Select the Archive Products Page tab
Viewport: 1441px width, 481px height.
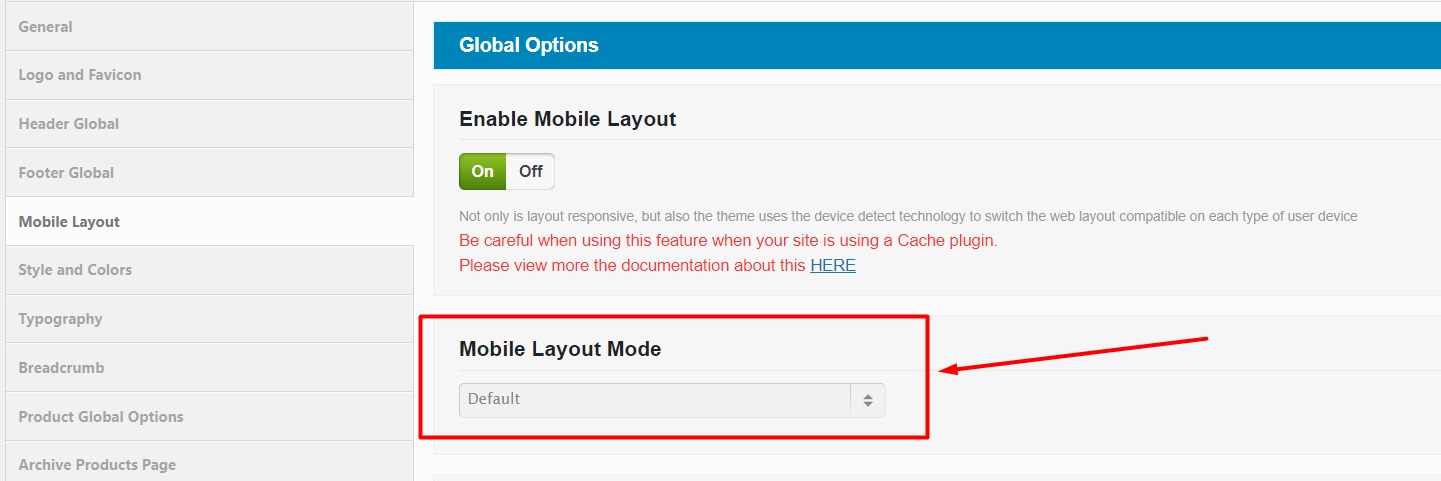point(97,465)
